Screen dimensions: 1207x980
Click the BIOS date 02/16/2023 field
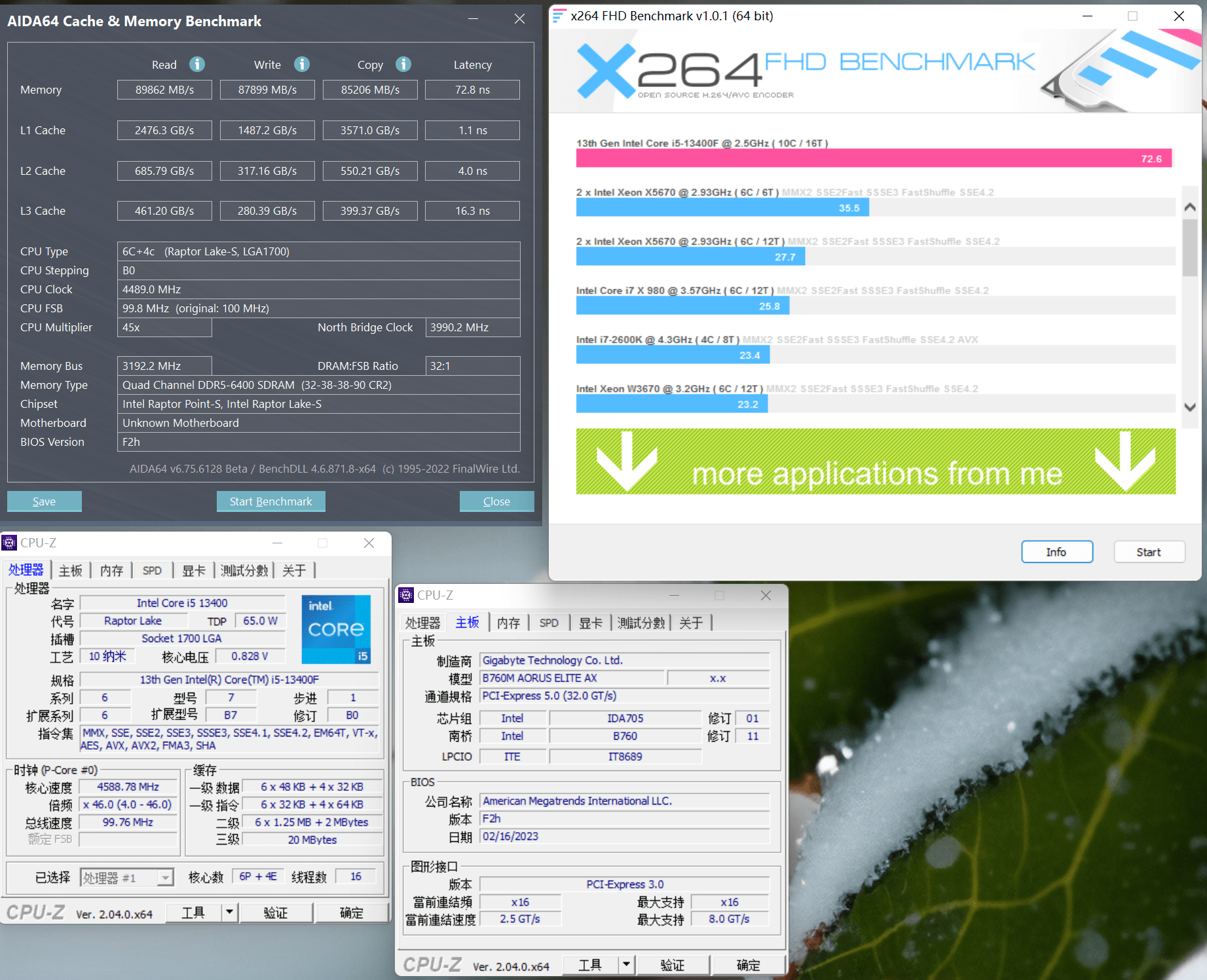click(624, 837)
